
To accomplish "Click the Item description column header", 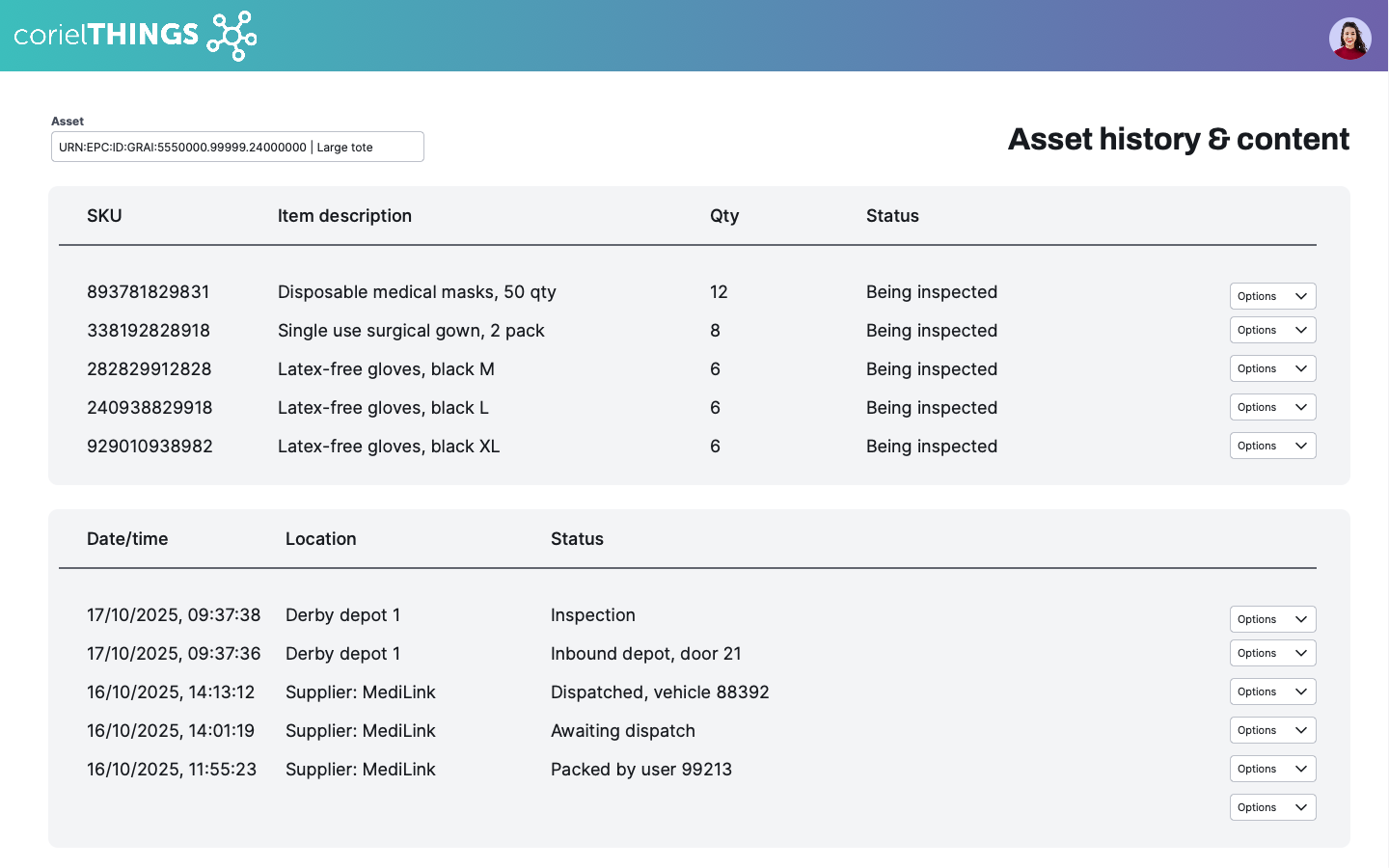I will click(x=344, y=216).
